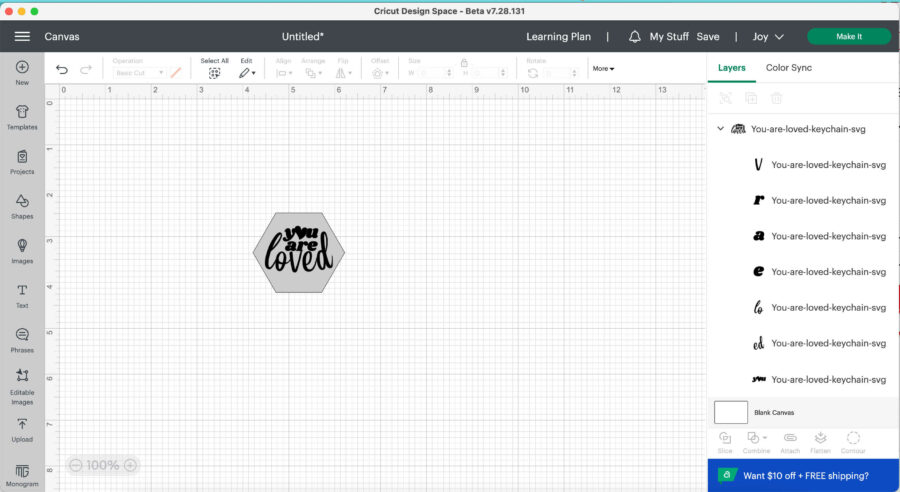Click the Blank Canvas color swatch
900x492 pixels.
(x=731, y=412)
